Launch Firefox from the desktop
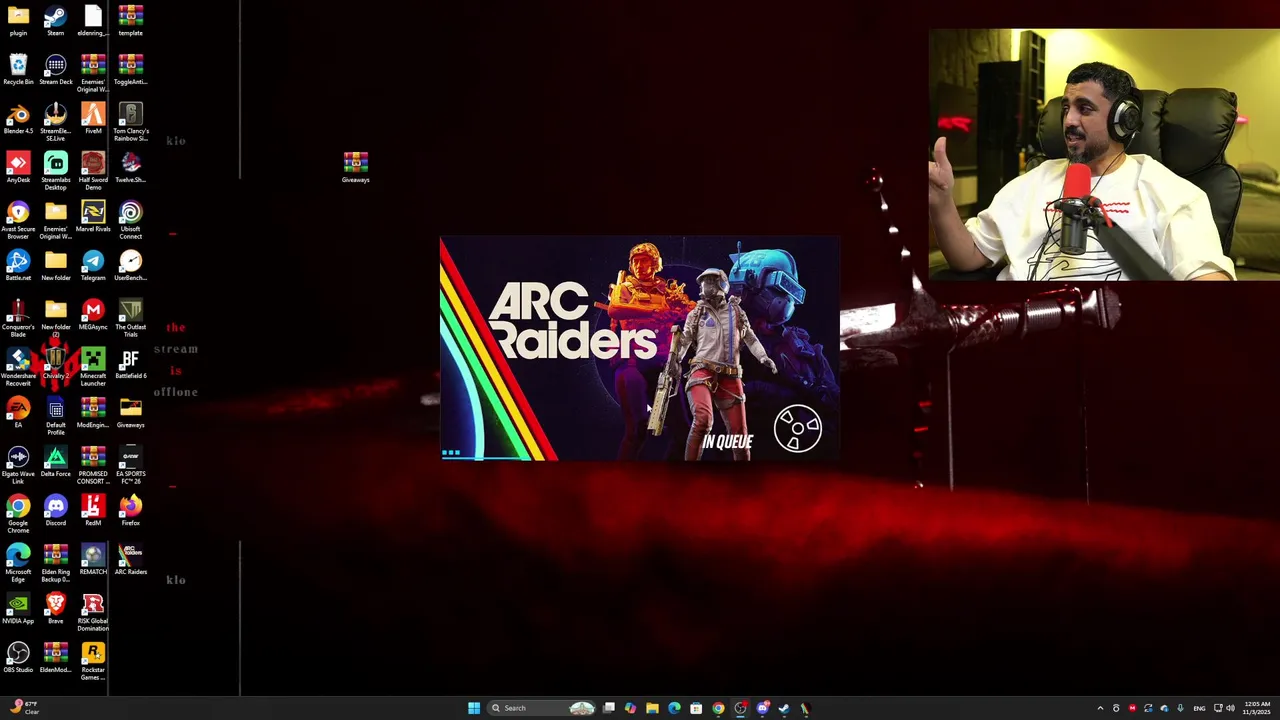The width and height of the screenshot is (1280, 720). 130,511
